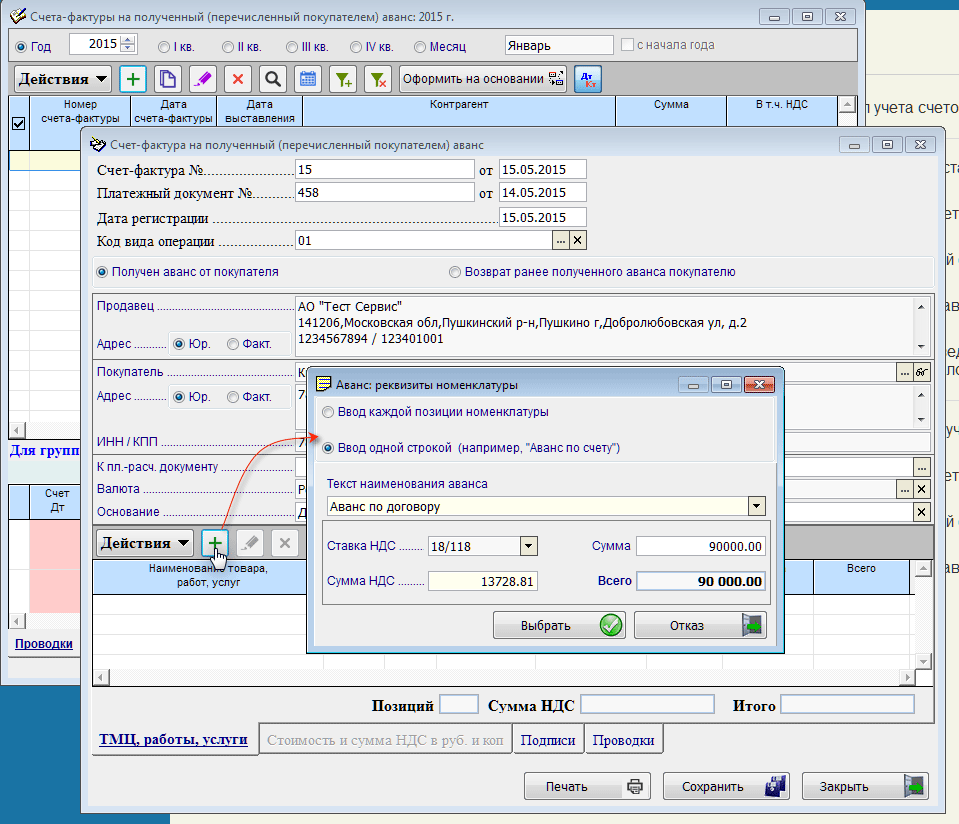Select the Месяц period radio button
This screenshot has height=824, width=959.
point(420,46)
